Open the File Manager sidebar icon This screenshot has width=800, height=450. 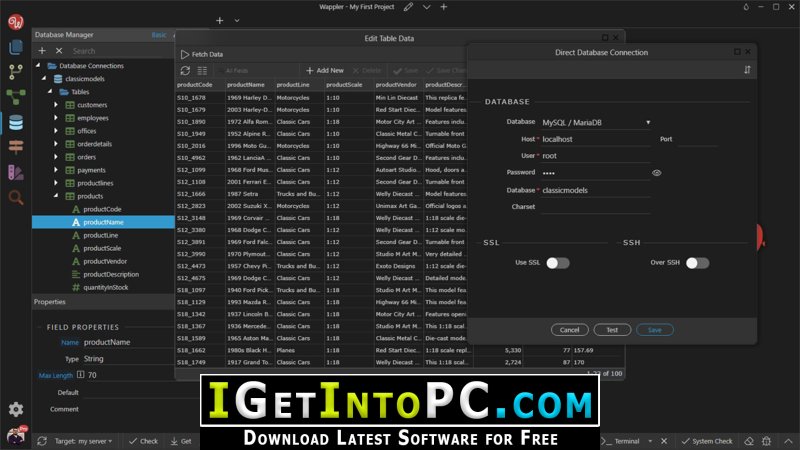click(16, 47)
